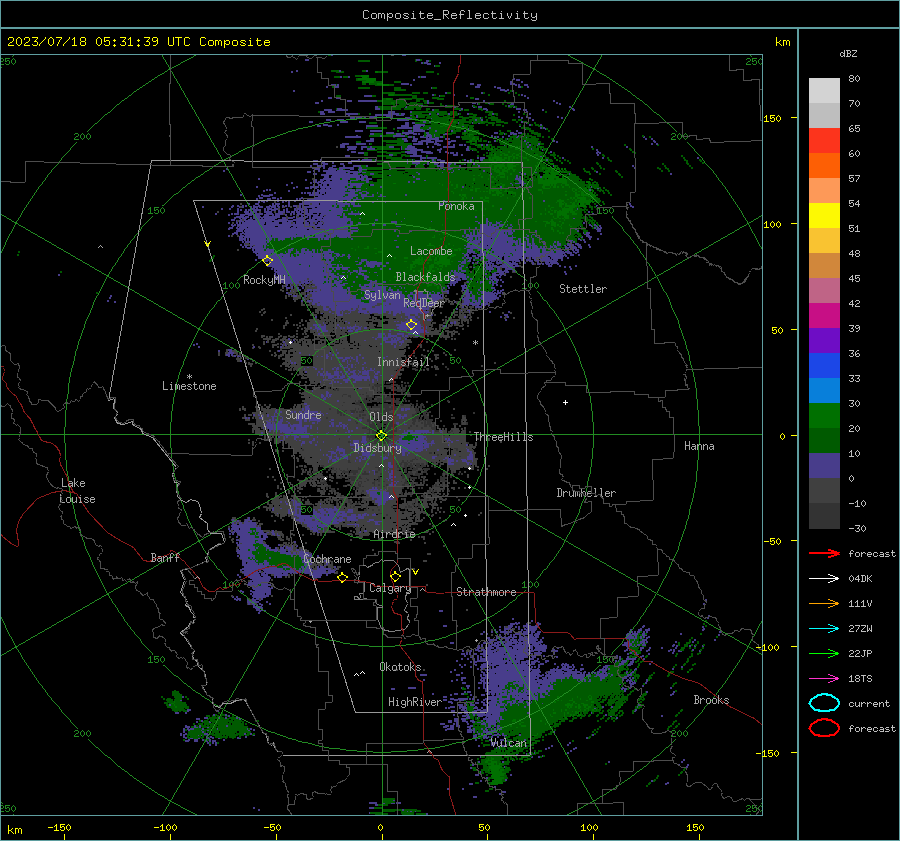900x841 pixels.
Task: Click the Calgary city label
Action: click(x=390, y=588)
